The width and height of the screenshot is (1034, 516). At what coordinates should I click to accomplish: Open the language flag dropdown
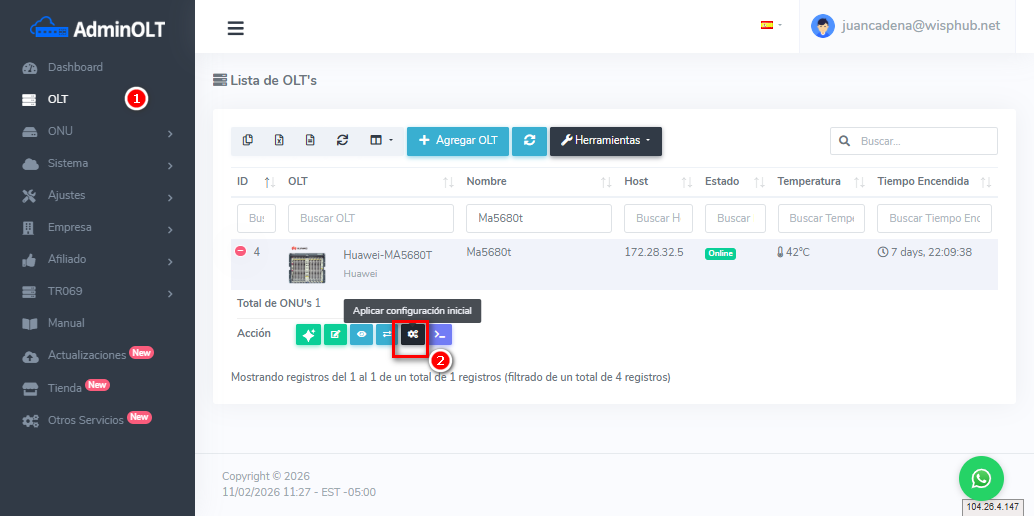(771, 26)
